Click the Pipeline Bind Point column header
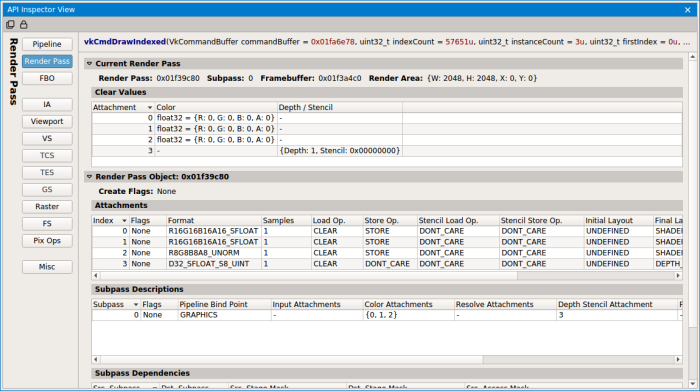The image size is (700, 391). click(224, 304)
